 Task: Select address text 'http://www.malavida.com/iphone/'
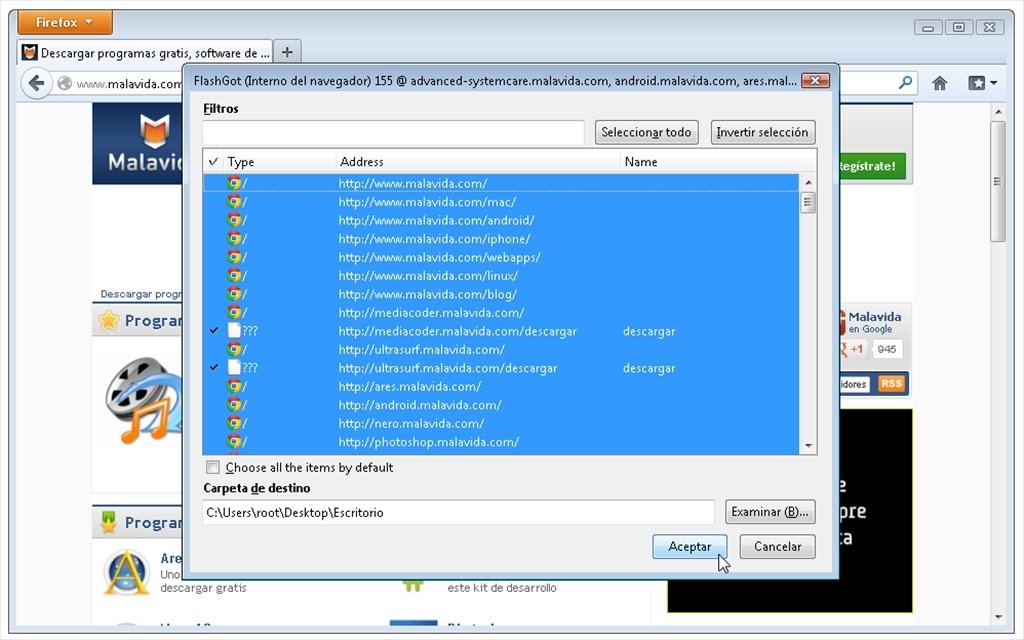click(434, 239)
